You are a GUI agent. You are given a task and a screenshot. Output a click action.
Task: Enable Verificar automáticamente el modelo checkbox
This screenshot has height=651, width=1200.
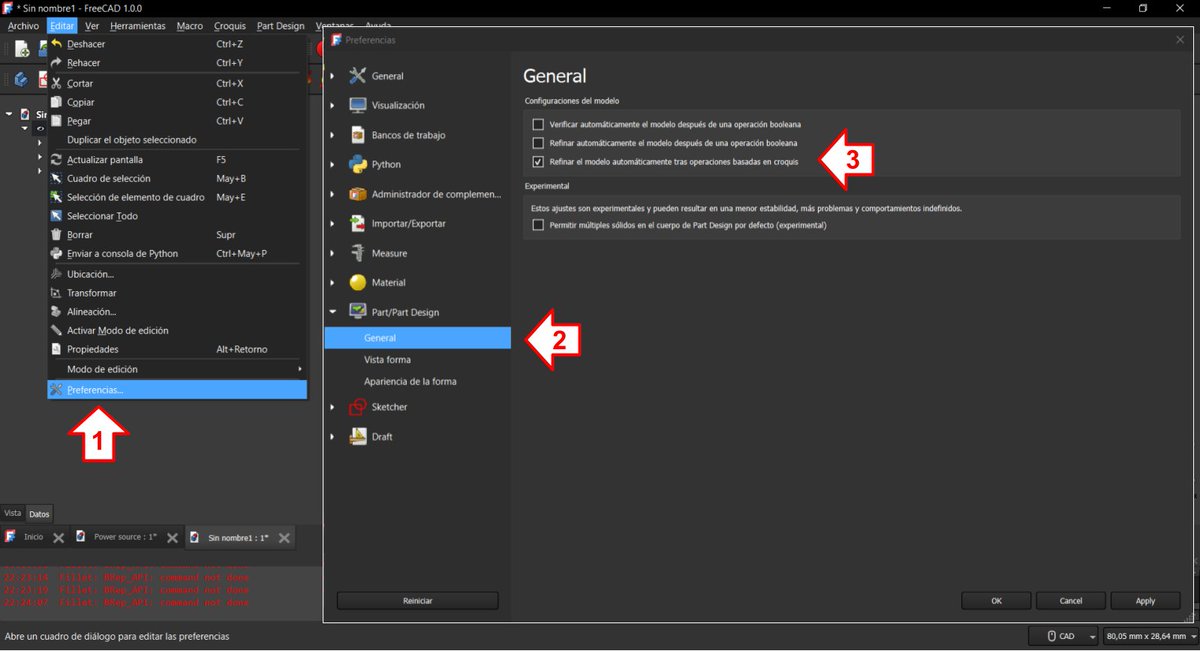(x=538, y=125)
